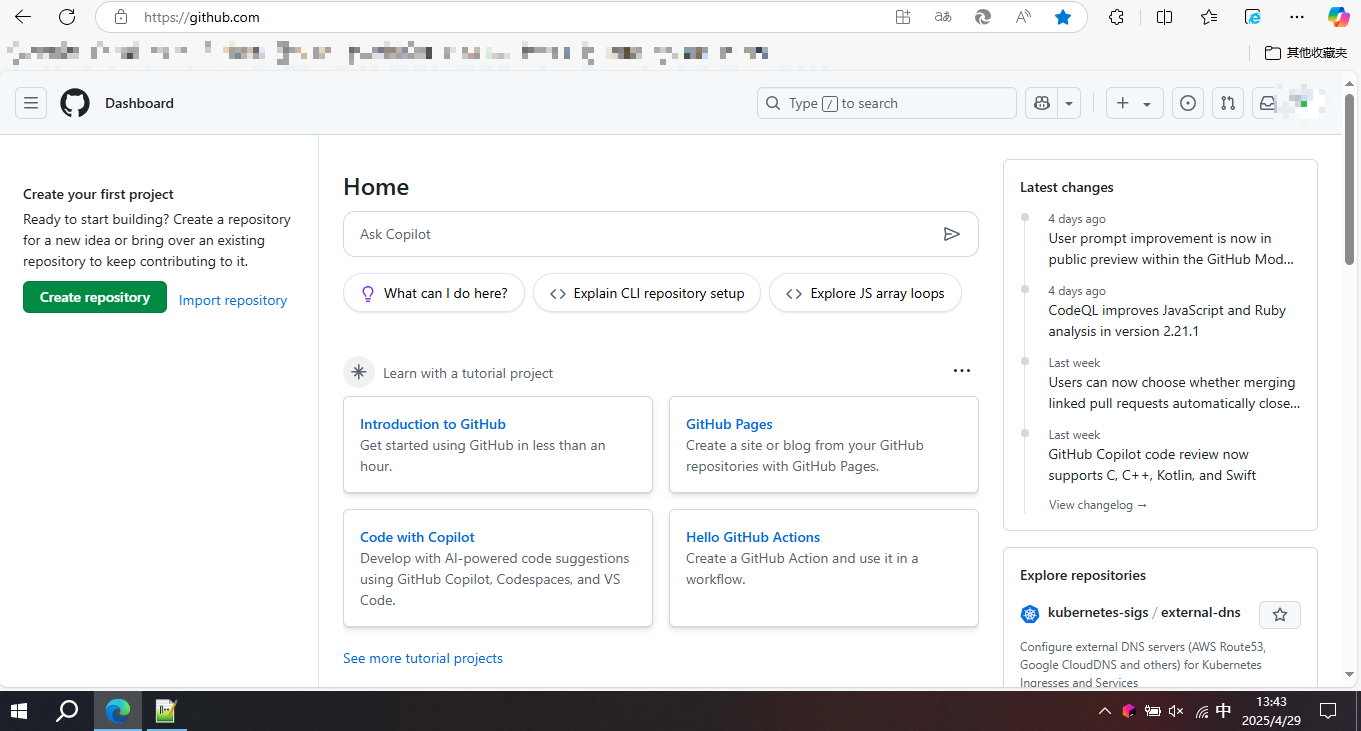The width and height of the screenshot is (1361, 731).
Task: Open Edge Settings and more ellipsis menu
Action: (x=1297, y=17)
